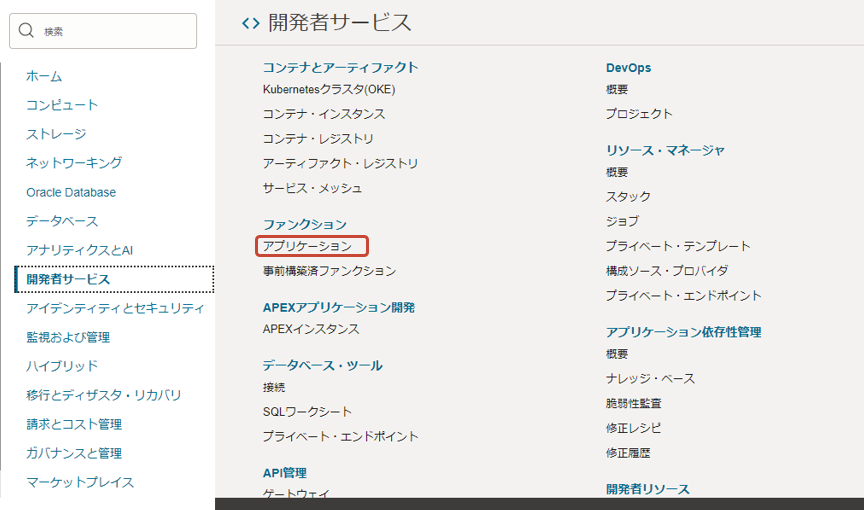
Task: Open マーケットプレイス menu item
Action: 80,482
